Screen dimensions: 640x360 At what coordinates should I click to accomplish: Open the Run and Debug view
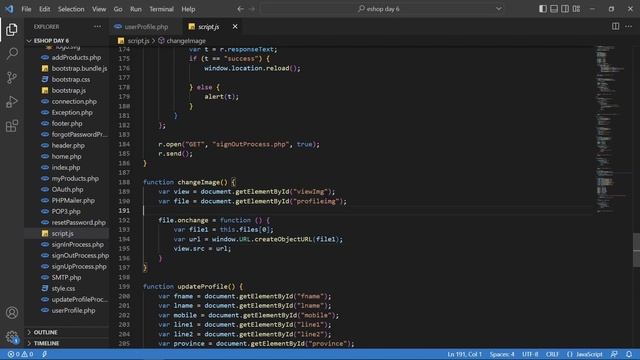(12, 102)
